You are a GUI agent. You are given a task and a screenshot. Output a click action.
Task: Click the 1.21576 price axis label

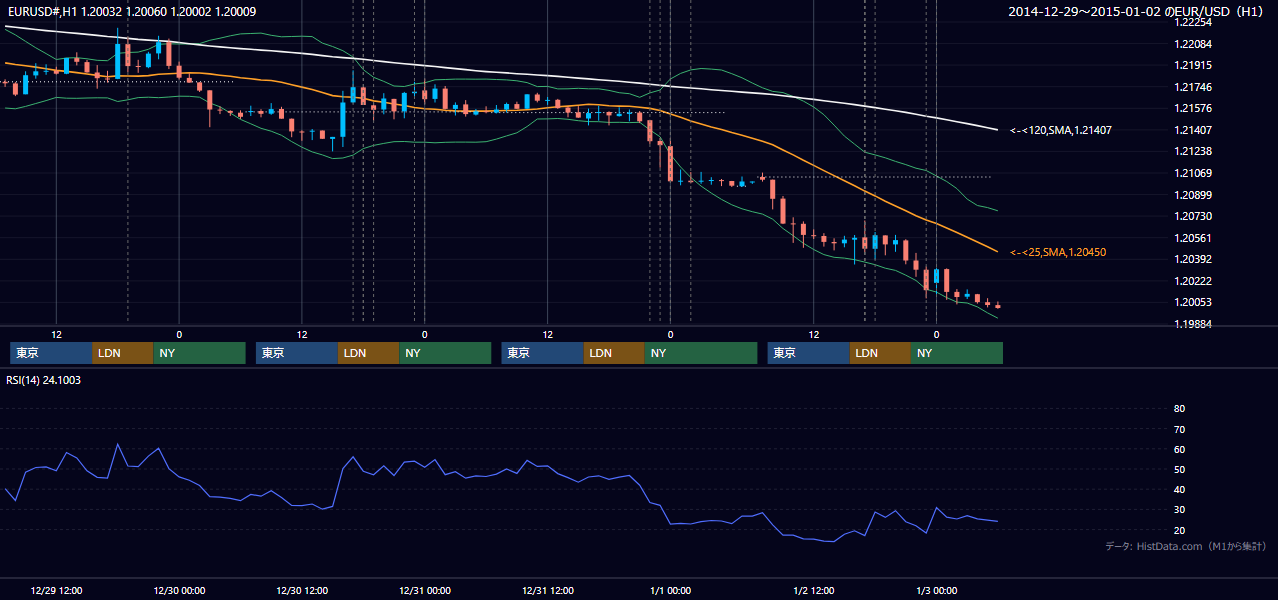pos(1193,108)
